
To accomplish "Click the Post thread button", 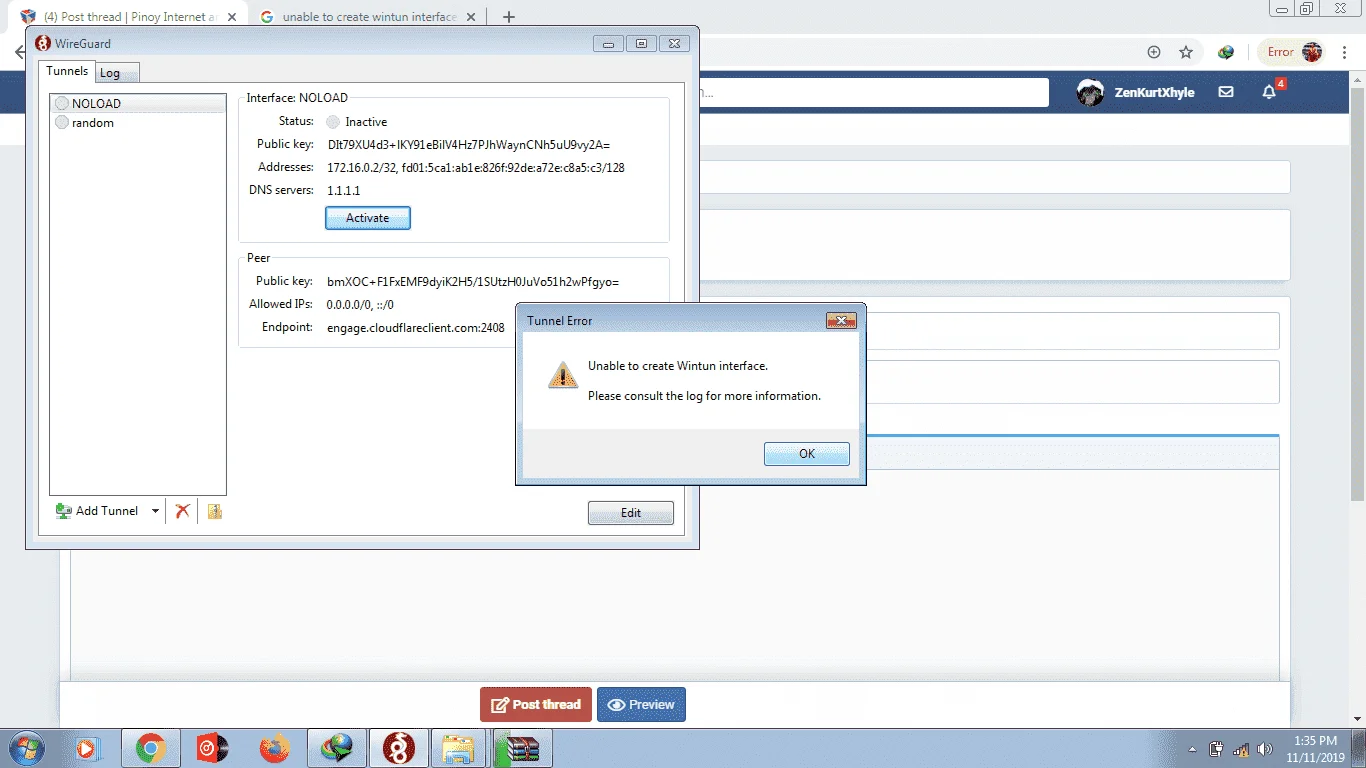I will tap(536, 705).
